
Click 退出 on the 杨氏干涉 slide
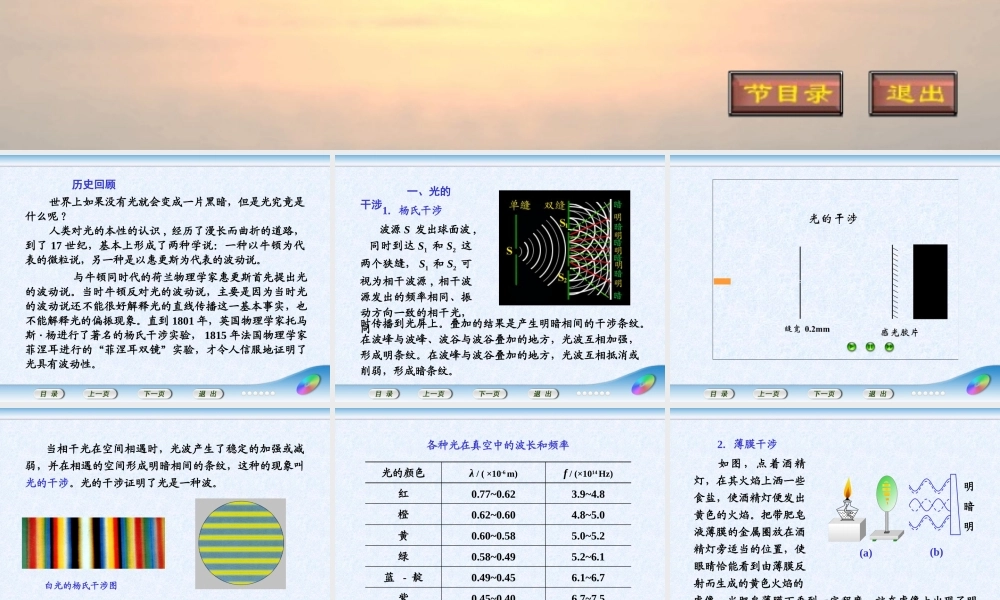(543, 393)
